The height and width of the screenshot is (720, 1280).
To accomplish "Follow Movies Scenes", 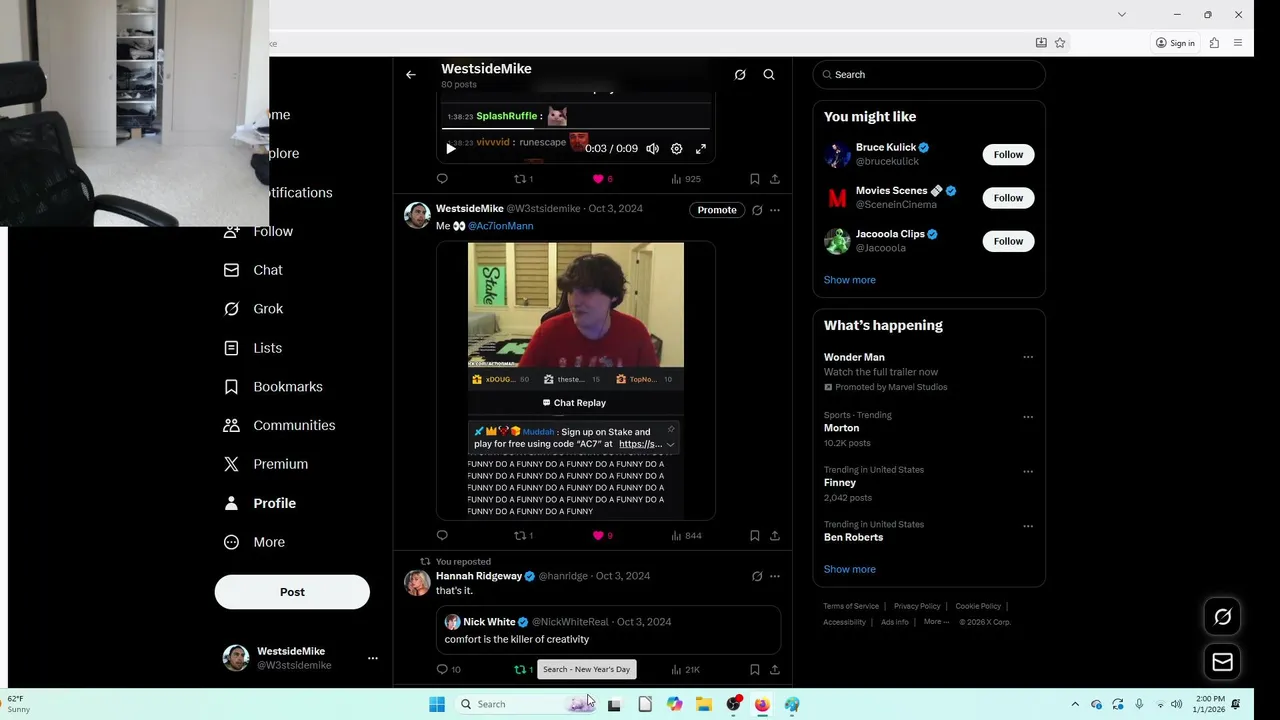I will [1008, 198].
